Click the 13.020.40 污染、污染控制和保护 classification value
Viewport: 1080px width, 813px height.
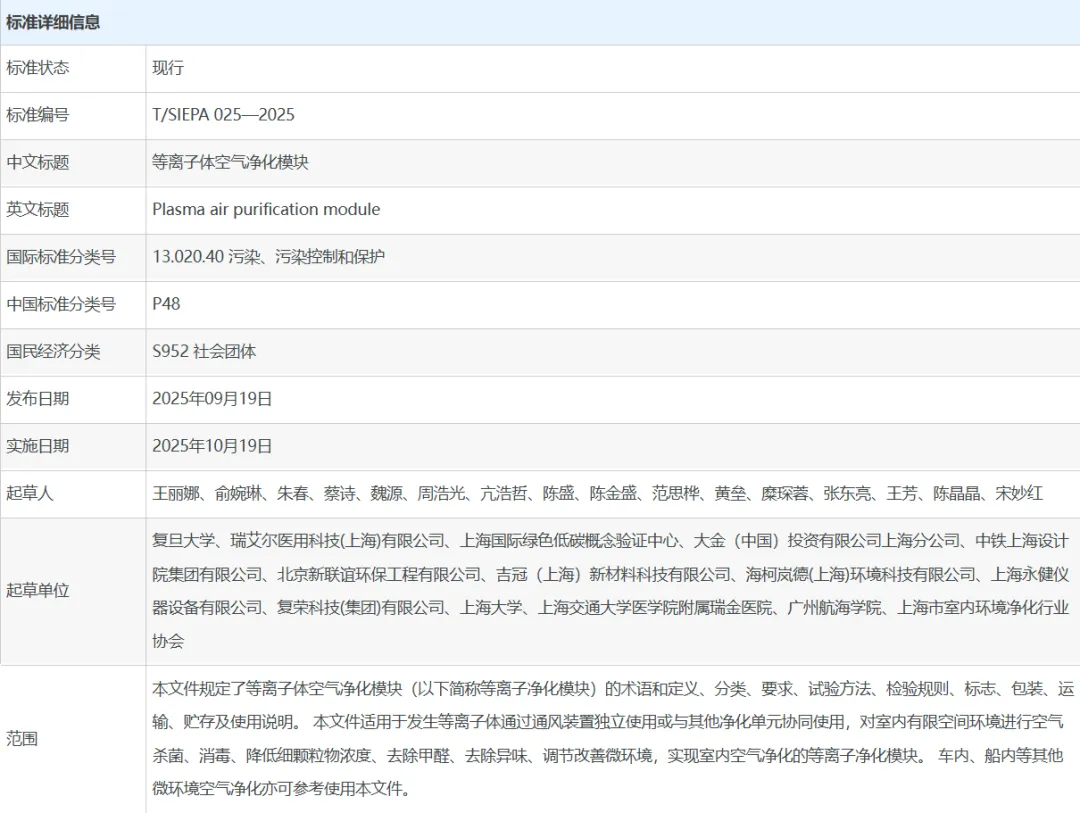[268, 257]
